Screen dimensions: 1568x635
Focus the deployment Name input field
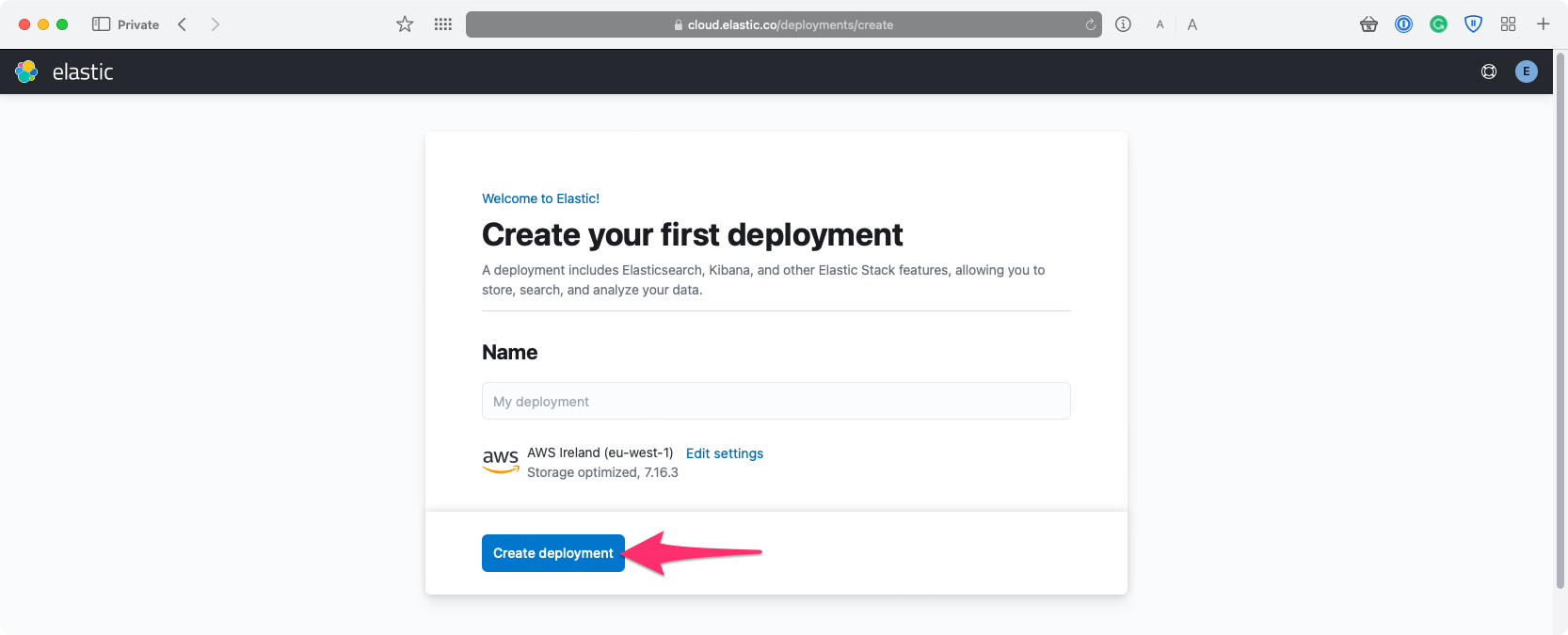776,401
